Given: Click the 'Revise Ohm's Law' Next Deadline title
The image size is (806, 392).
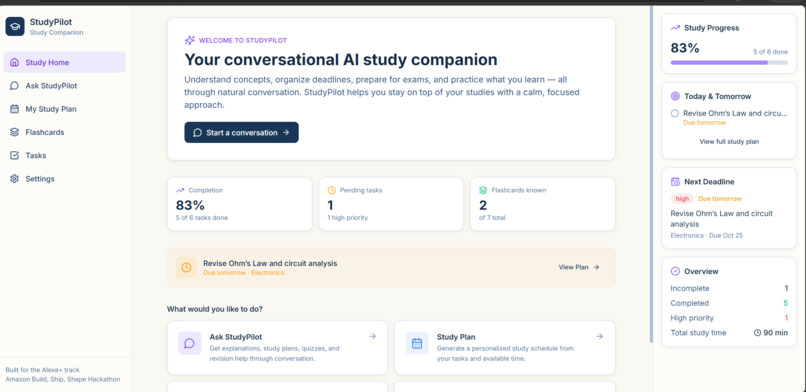Looking at the screenshot, I should (722, 219).
